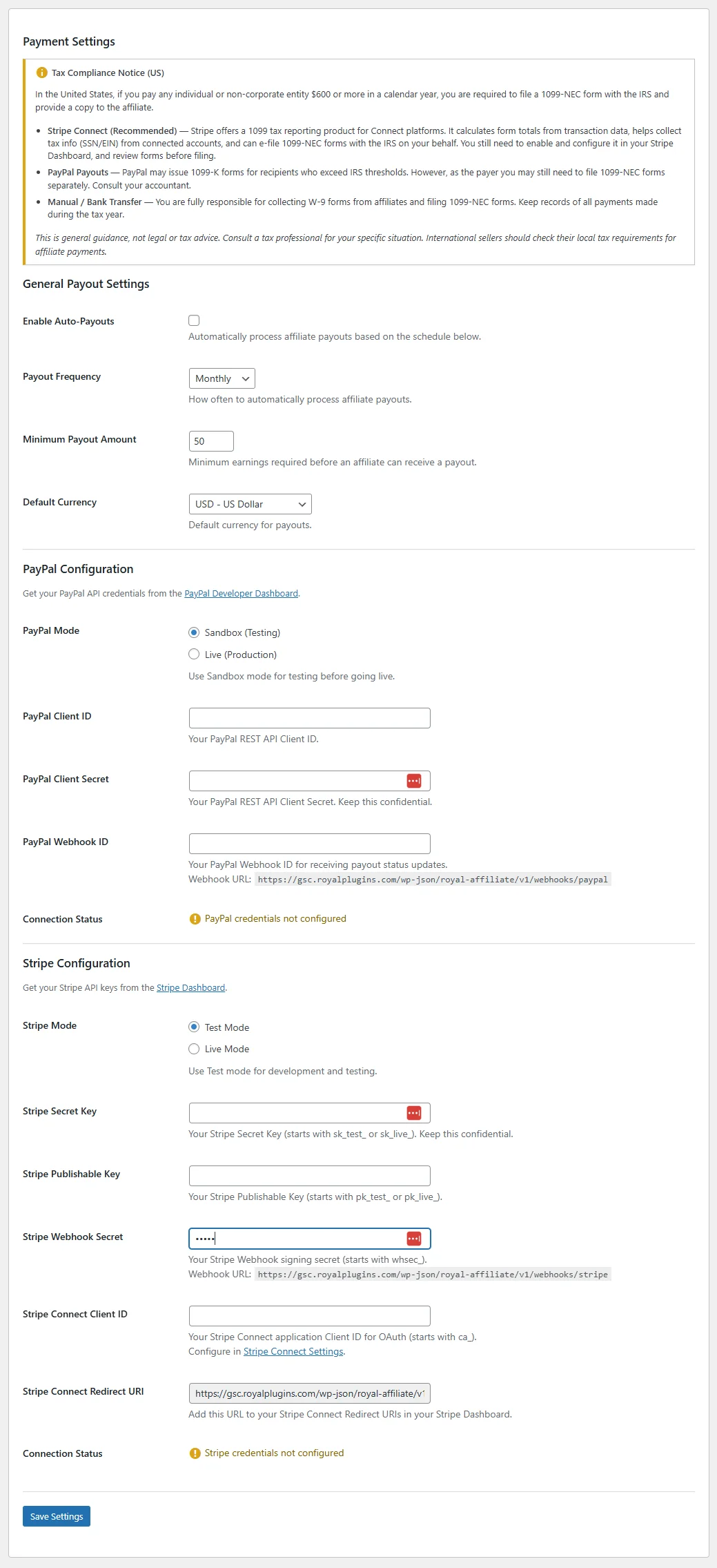Select the Test Mode radio button
The image size is (717, 1568).
(194, 1027)
